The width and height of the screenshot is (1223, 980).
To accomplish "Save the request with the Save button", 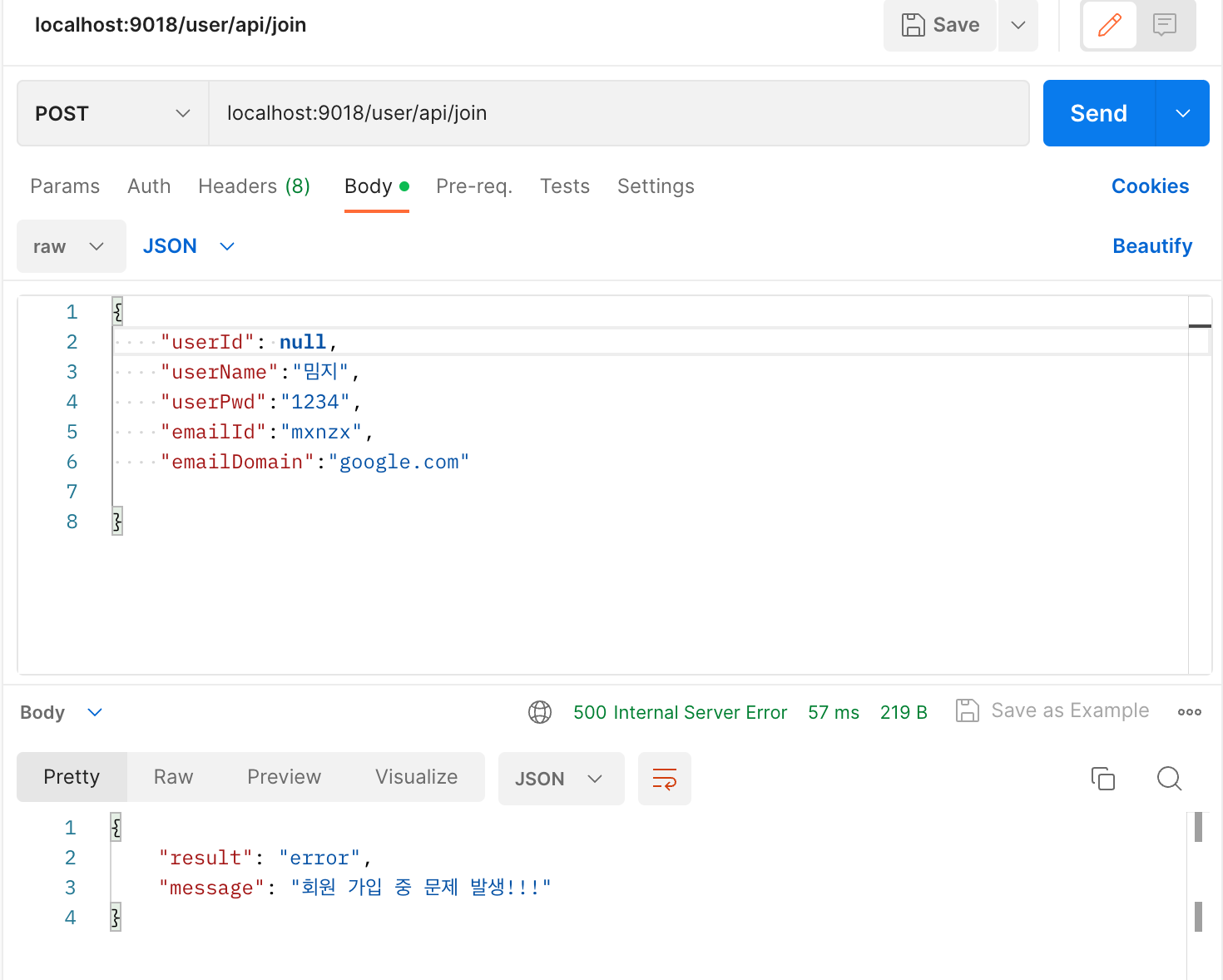I will point(940,25).
